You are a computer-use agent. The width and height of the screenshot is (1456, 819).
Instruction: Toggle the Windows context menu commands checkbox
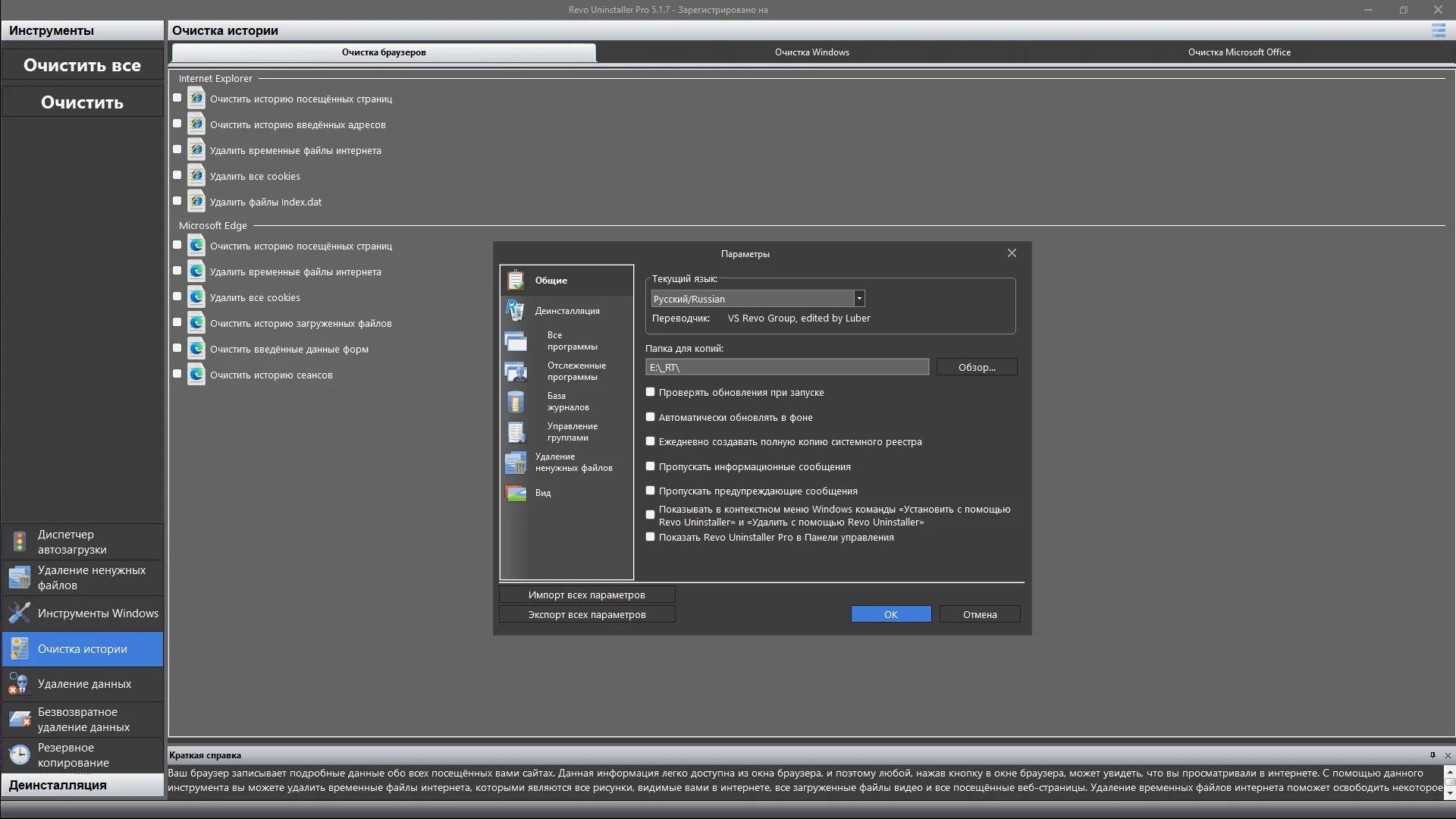click(x=650, y=515)
